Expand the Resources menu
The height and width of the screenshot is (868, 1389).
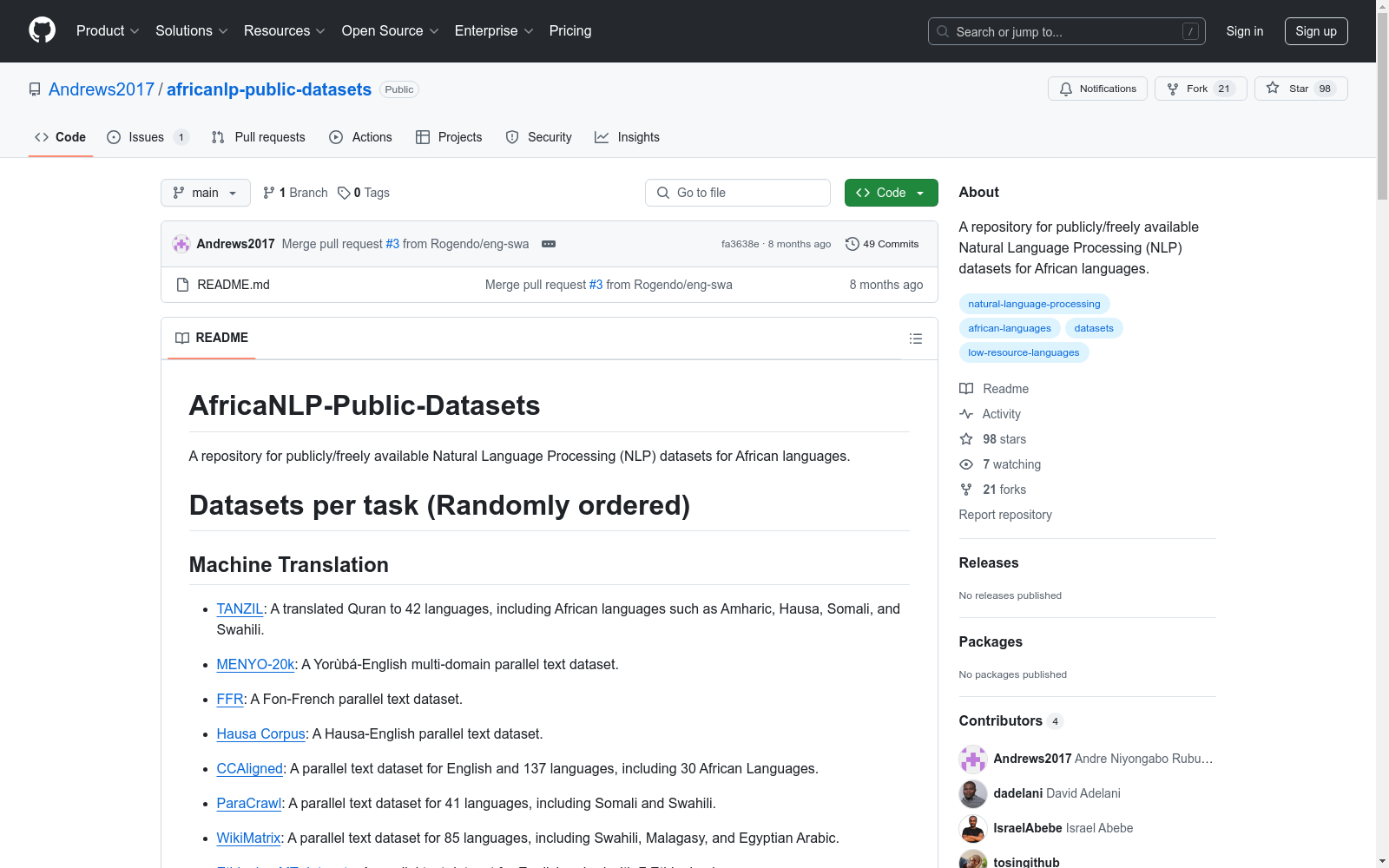pyautogui.click(x=285, y=31)
